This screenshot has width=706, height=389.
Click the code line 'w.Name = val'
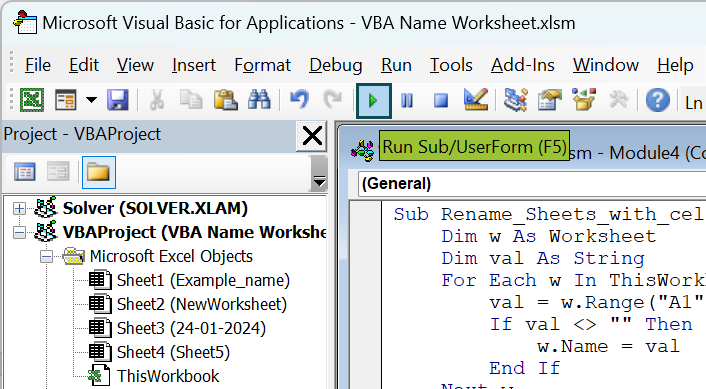pyautogui.click(x=608, y=347)
